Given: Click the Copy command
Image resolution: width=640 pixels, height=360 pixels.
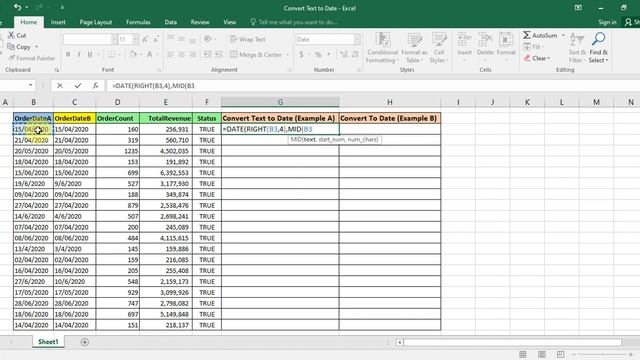Looking at the screenshot, I should [19, 47].
